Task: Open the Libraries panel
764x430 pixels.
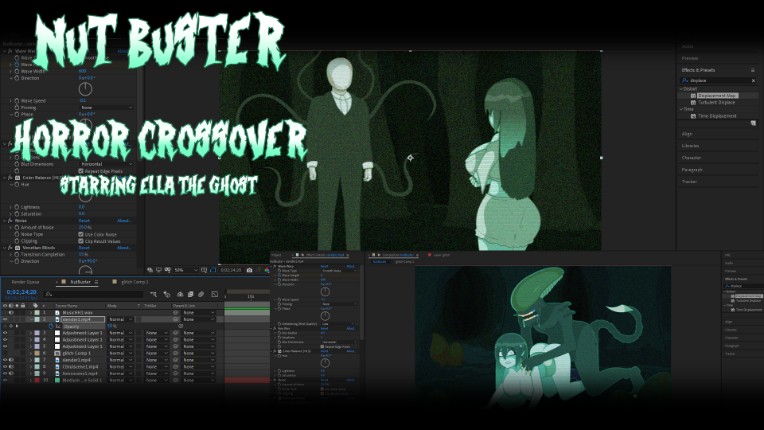Action: pos(690,146)
